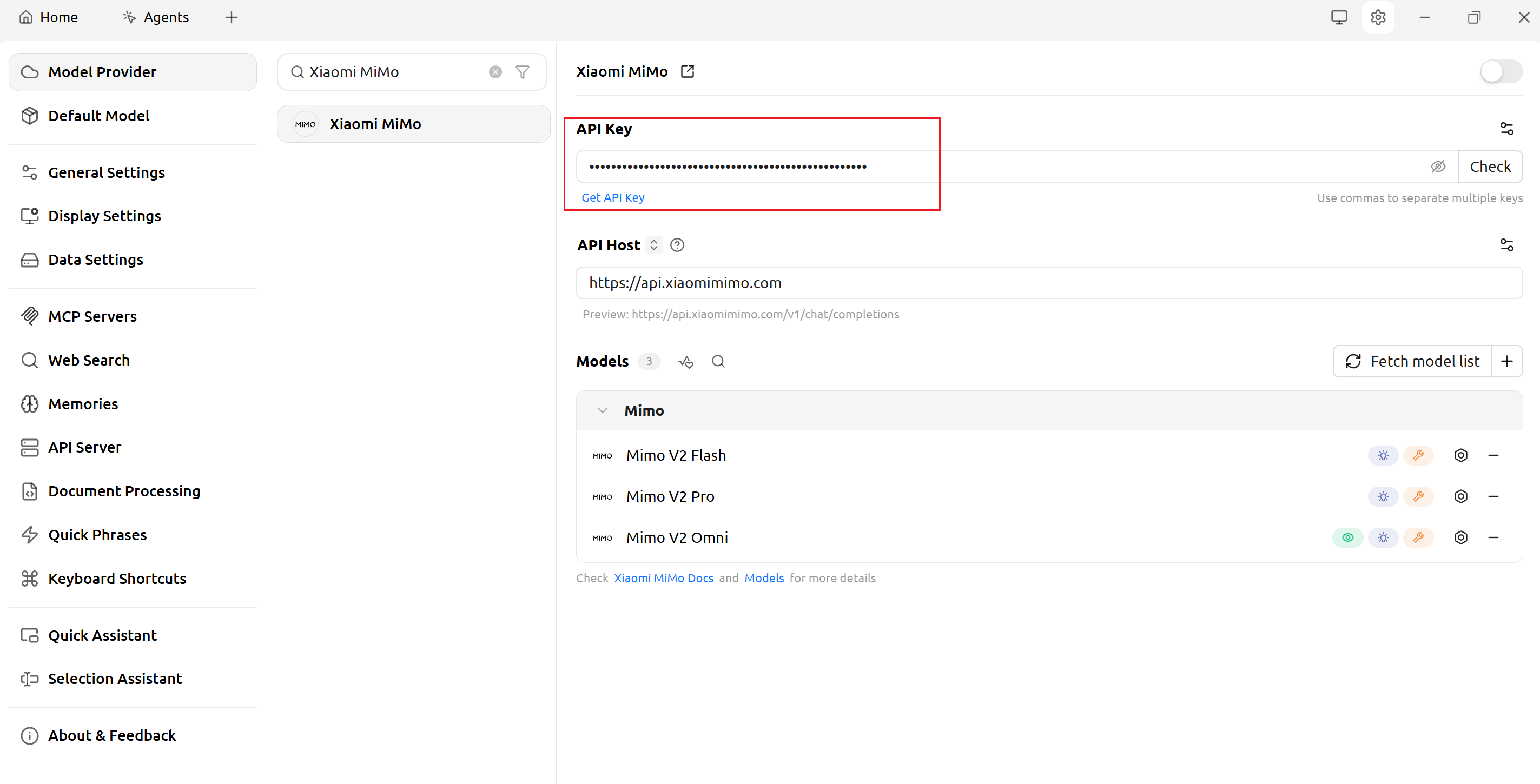Collapse the Mimo model group

(602, 410)
